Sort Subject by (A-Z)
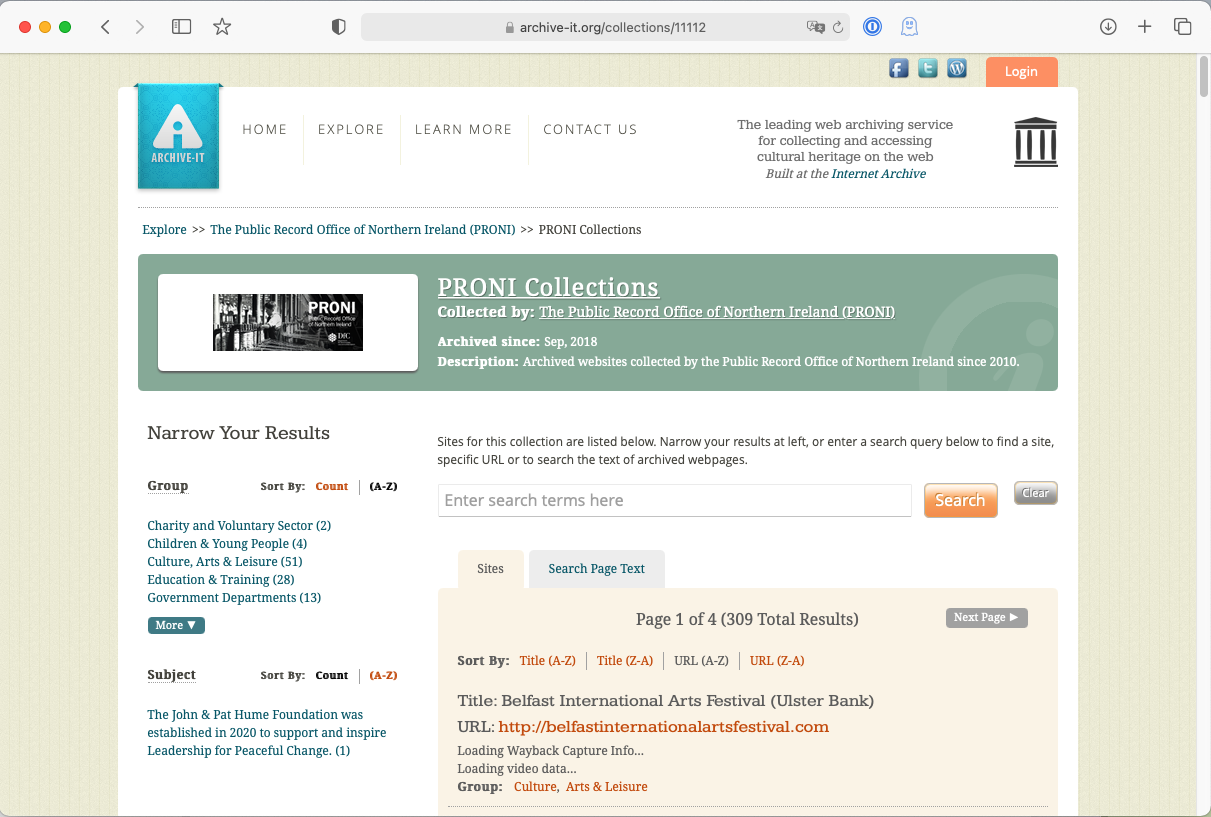1211x817 pixels. [383, 676]
